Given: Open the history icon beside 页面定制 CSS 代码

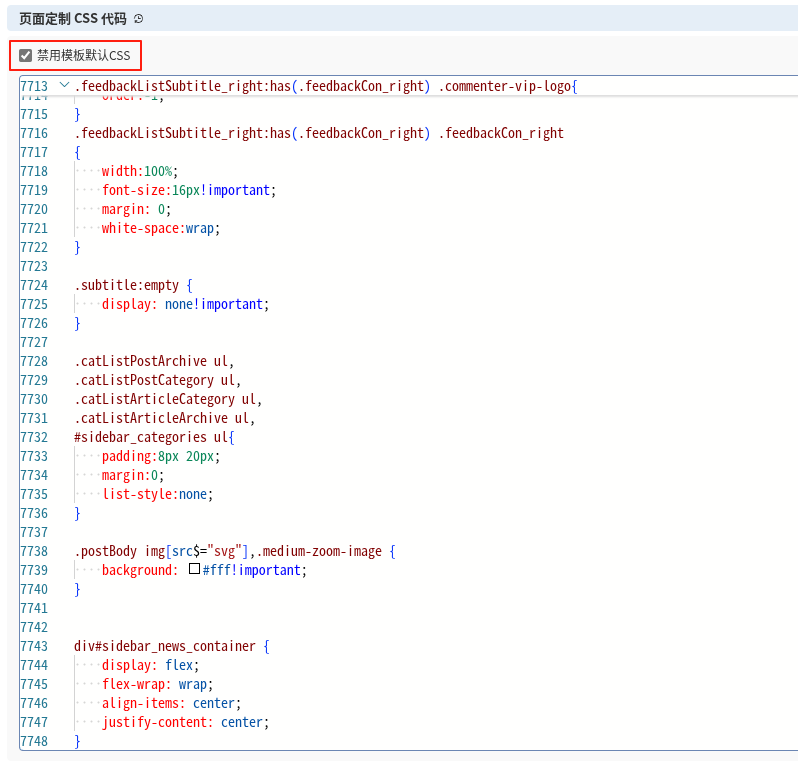Looking at the screenshot, I should click(138, 19).
